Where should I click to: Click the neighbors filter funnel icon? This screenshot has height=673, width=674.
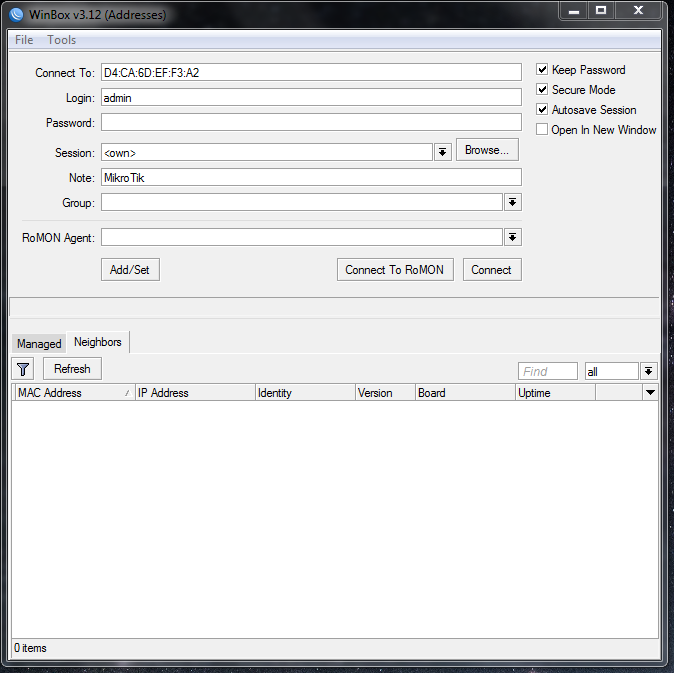(23, 369)
